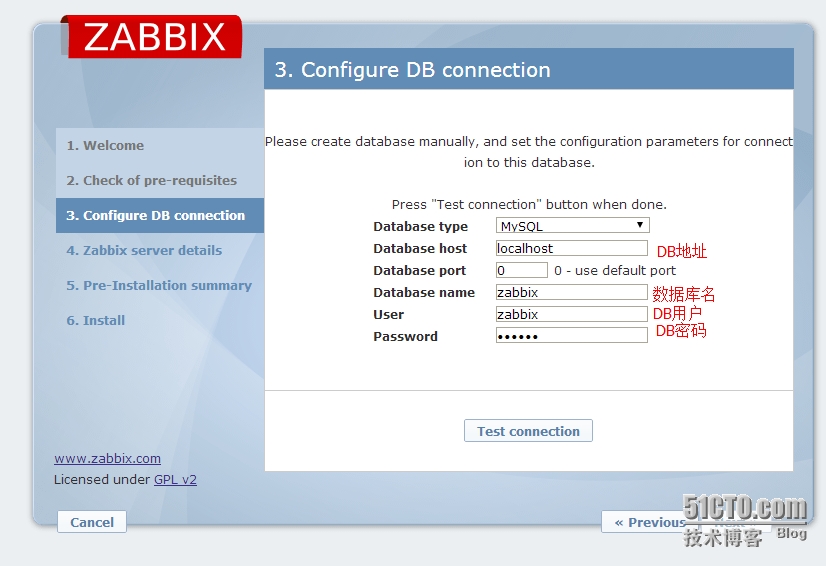Click the Database name label
The height and width of the screenshot is (566, 826).
pos(424,292)
